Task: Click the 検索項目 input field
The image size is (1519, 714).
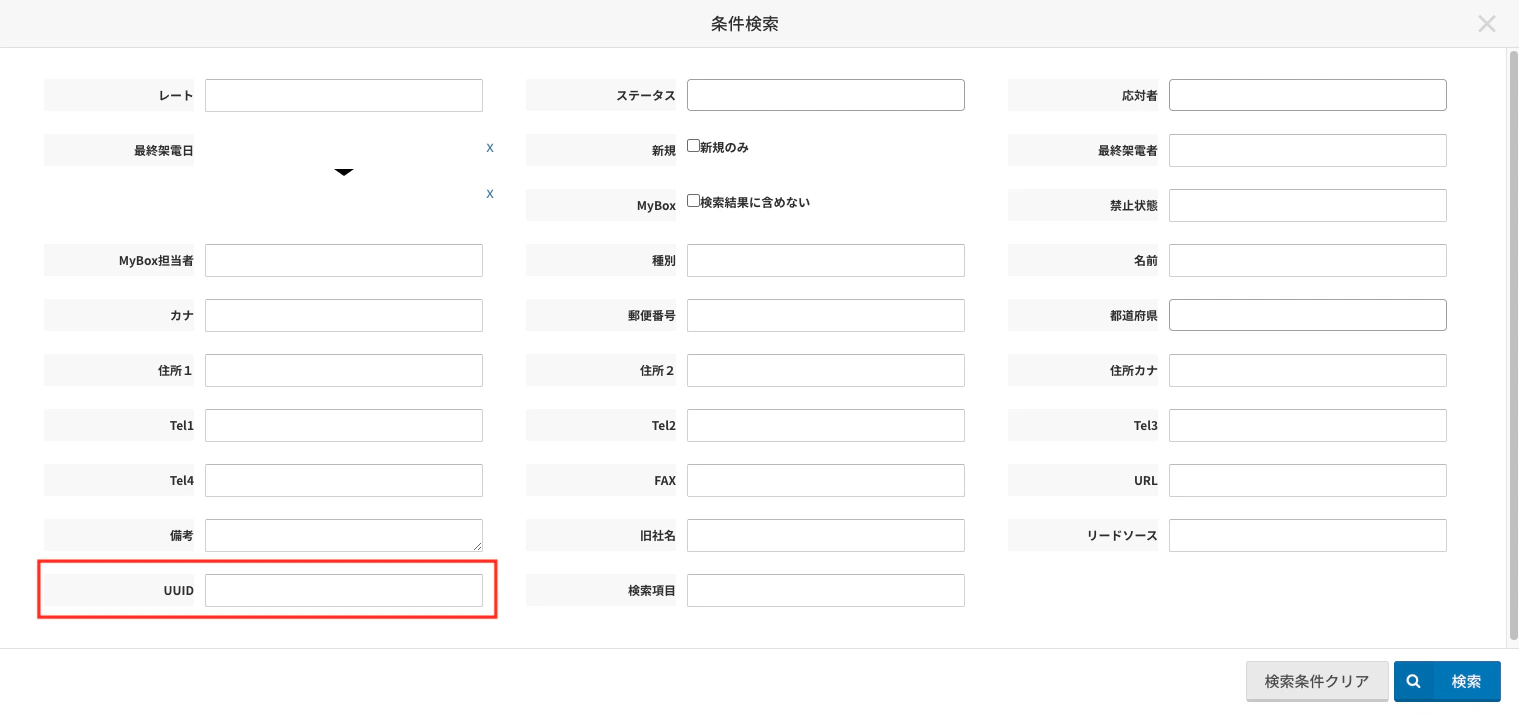Action: pos(826,590)
